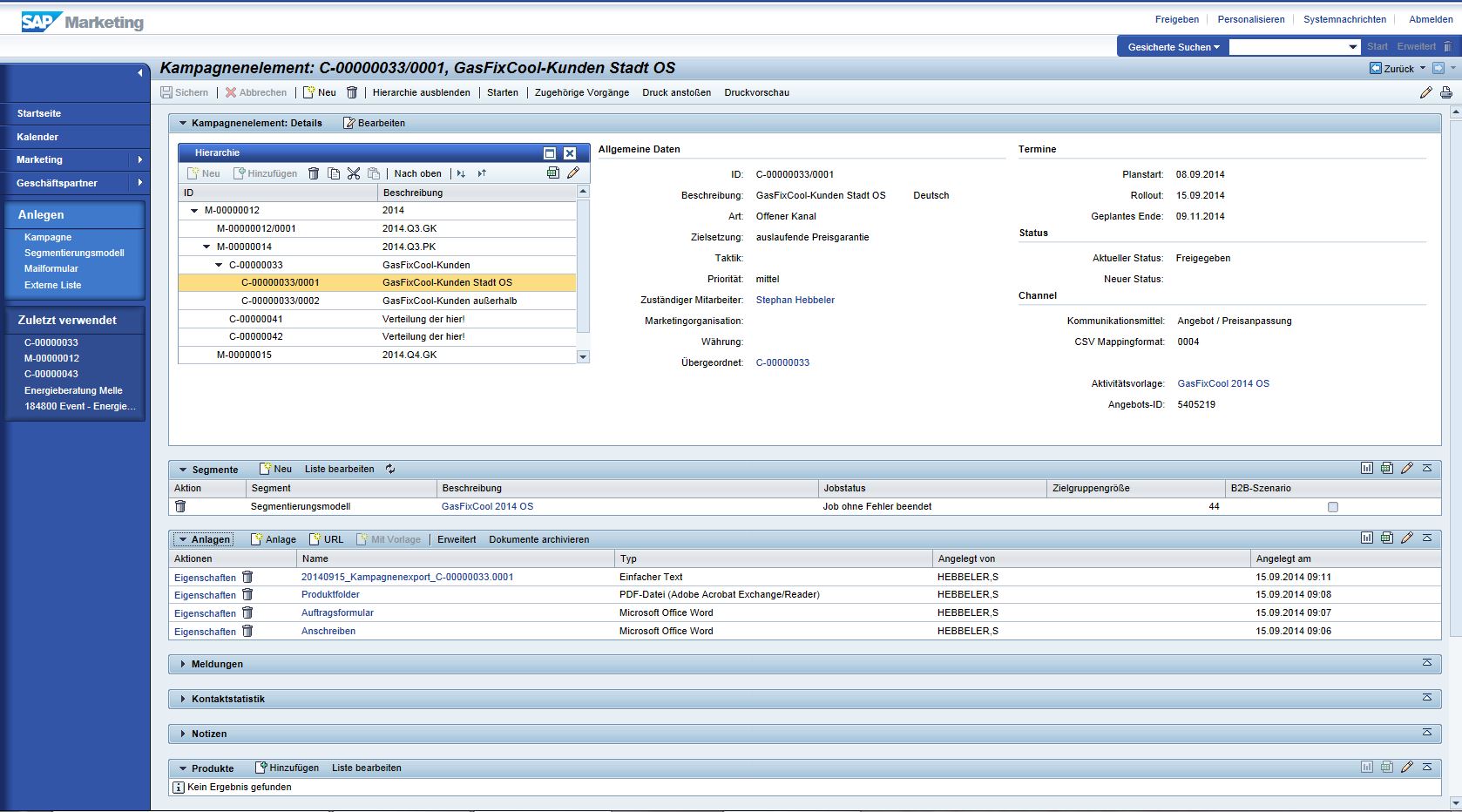Click the refresh icon in Segmente header

coord(390,469)
